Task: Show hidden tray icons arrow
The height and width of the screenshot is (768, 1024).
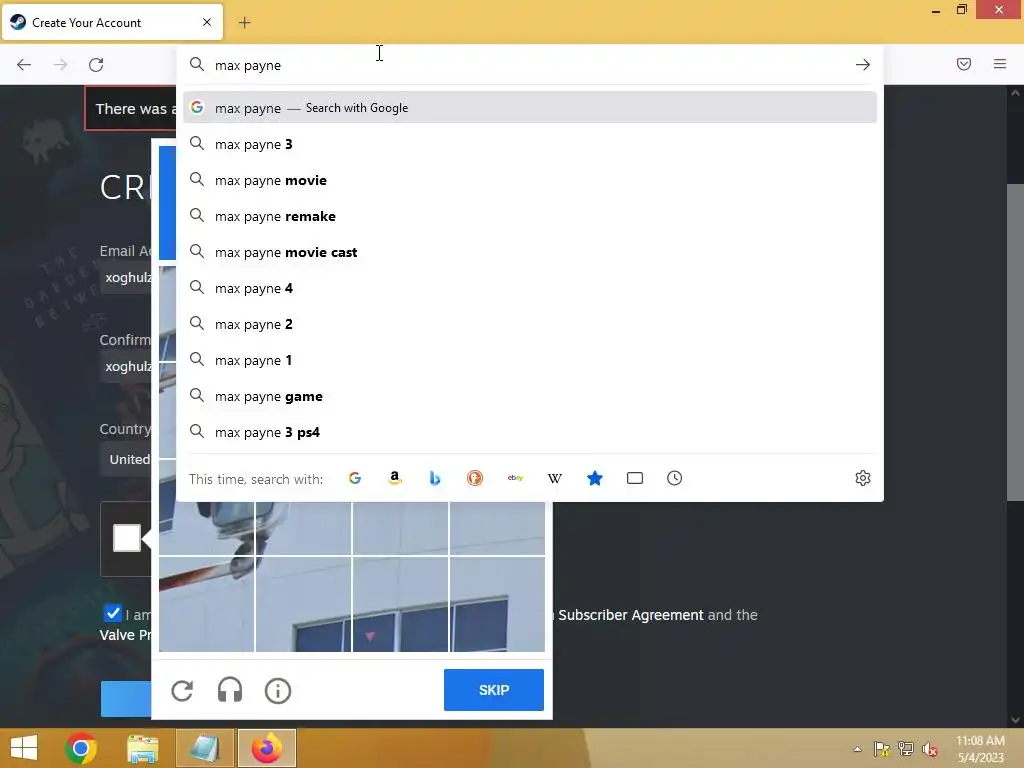Action: 857,749
